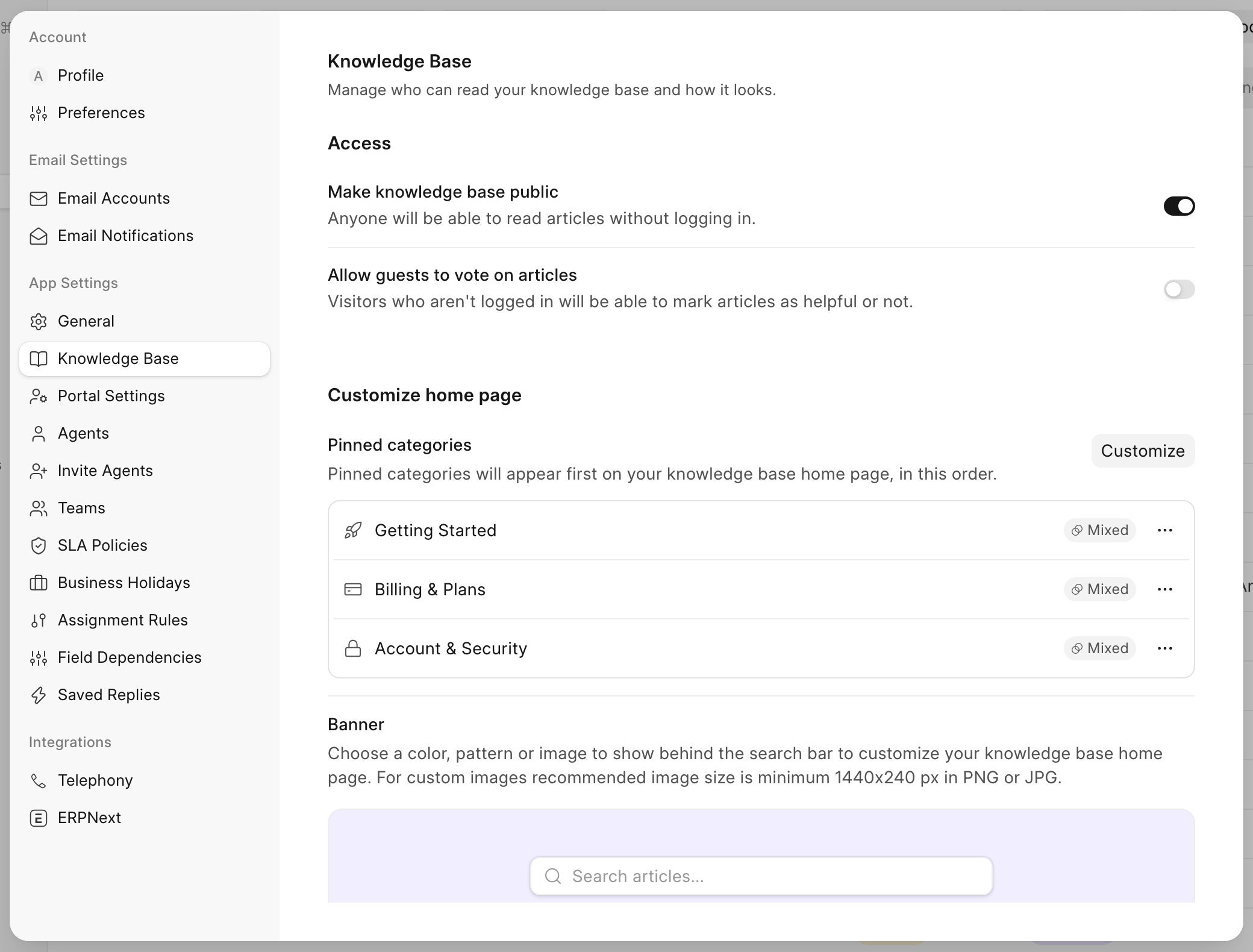Open options menu for Account & Security category

pos(1165,648)
